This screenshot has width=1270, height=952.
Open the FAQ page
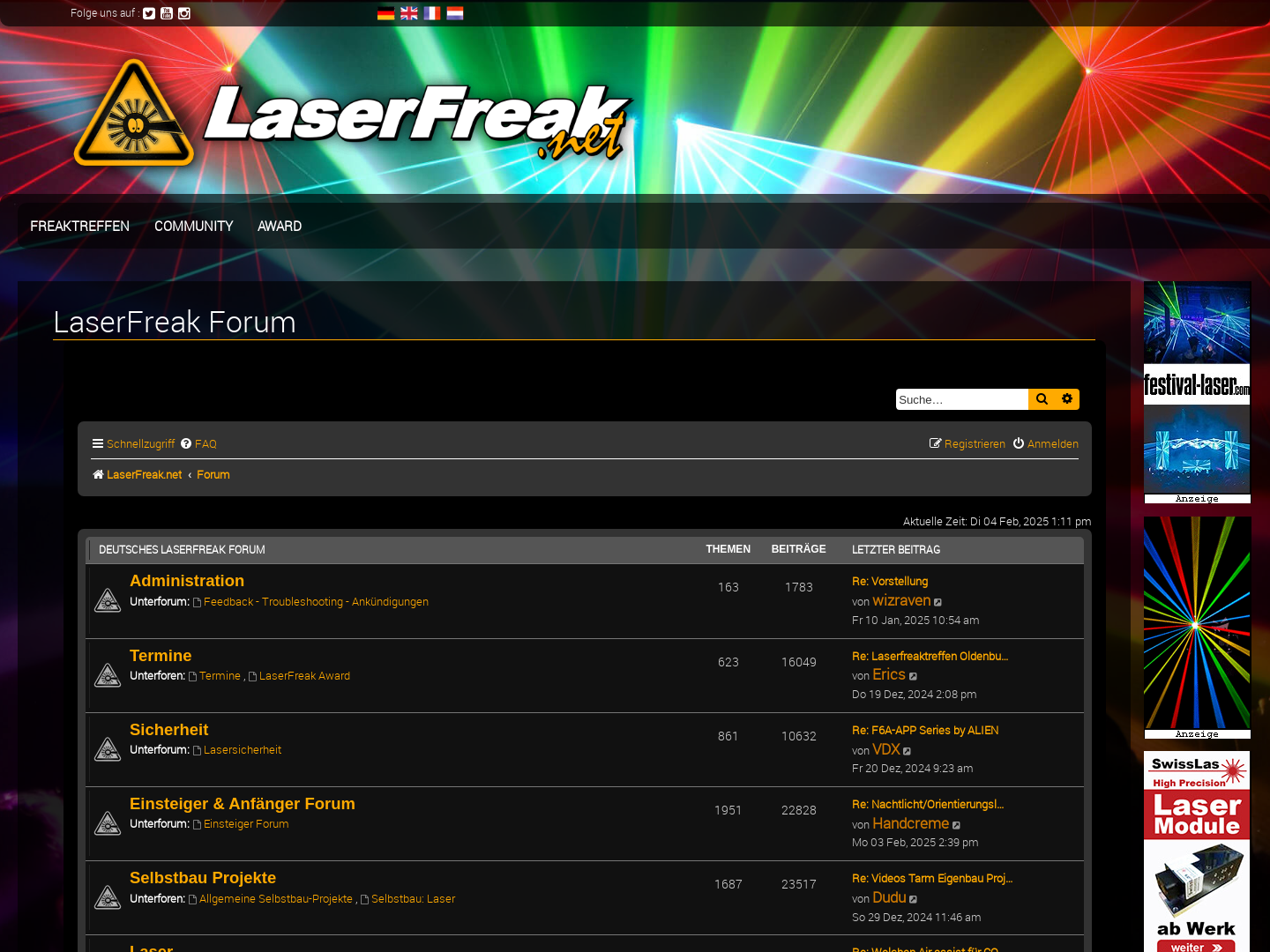click(x=199, y=443)
